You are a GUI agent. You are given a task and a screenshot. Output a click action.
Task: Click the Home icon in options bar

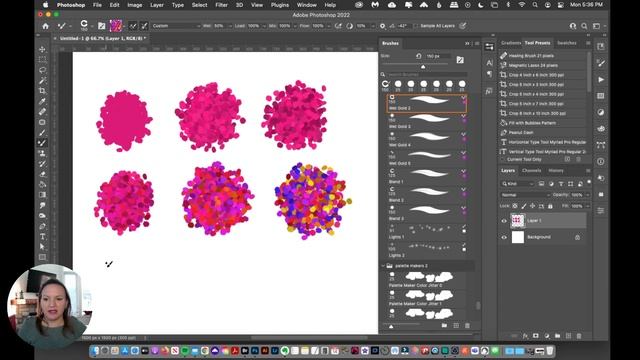45,26
